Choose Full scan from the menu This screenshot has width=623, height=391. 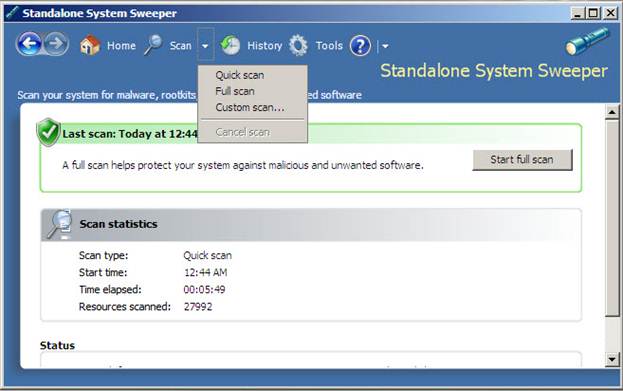252,91
